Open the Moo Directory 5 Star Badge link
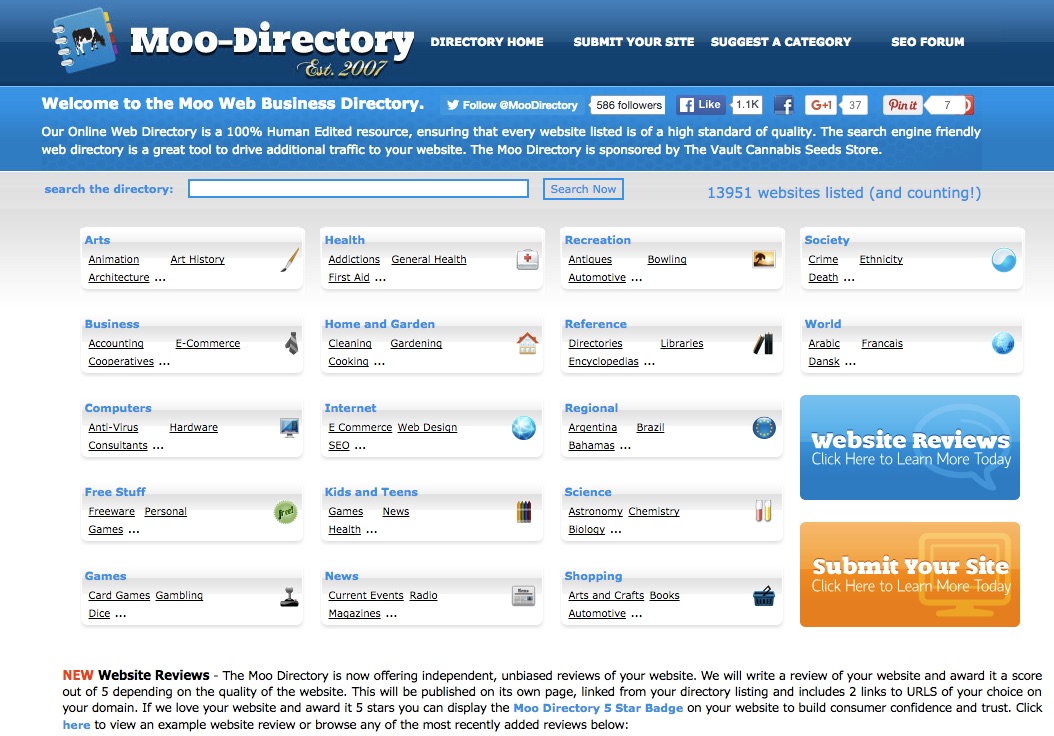This screenshot has height=736, width=1054. (598, 708)
